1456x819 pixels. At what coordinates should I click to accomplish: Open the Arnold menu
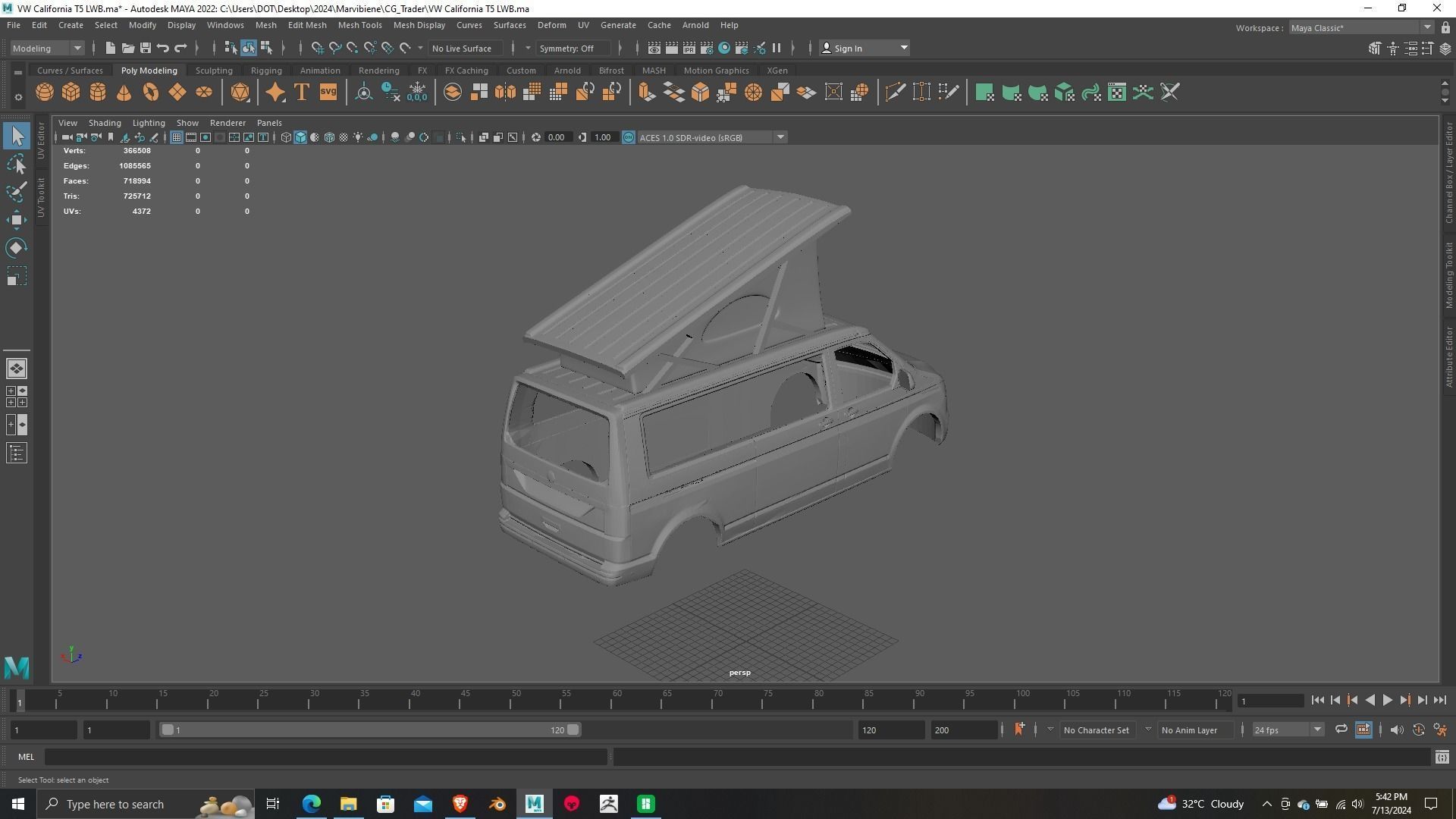point(695,25)
